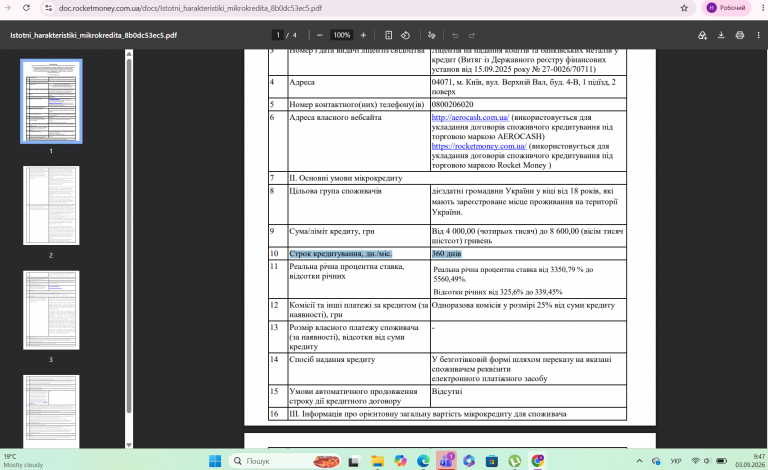The image size is (768, 470).
Task: Select page 4 thumbnail
Action: click(51, 411)
